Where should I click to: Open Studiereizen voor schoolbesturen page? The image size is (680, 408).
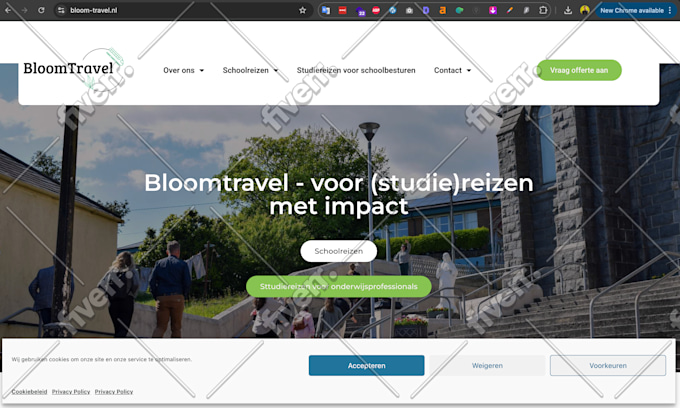pyautogui.click(x=356, y=70)
